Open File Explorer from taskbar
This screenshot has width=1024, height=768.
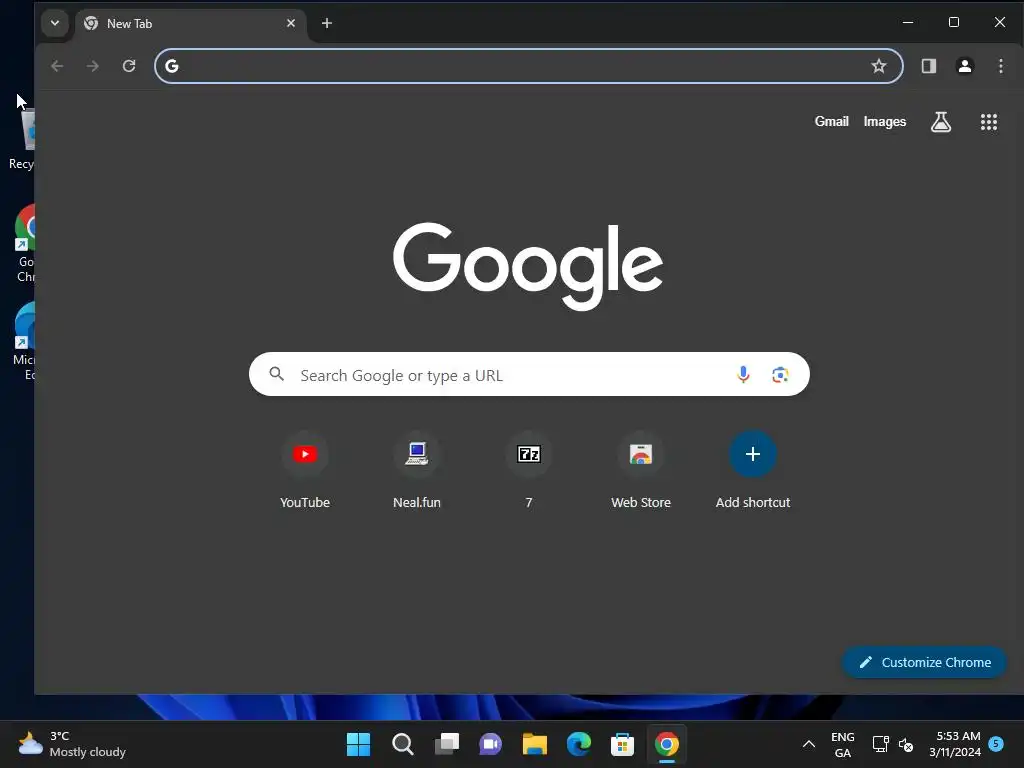click(x=534, y=744)
